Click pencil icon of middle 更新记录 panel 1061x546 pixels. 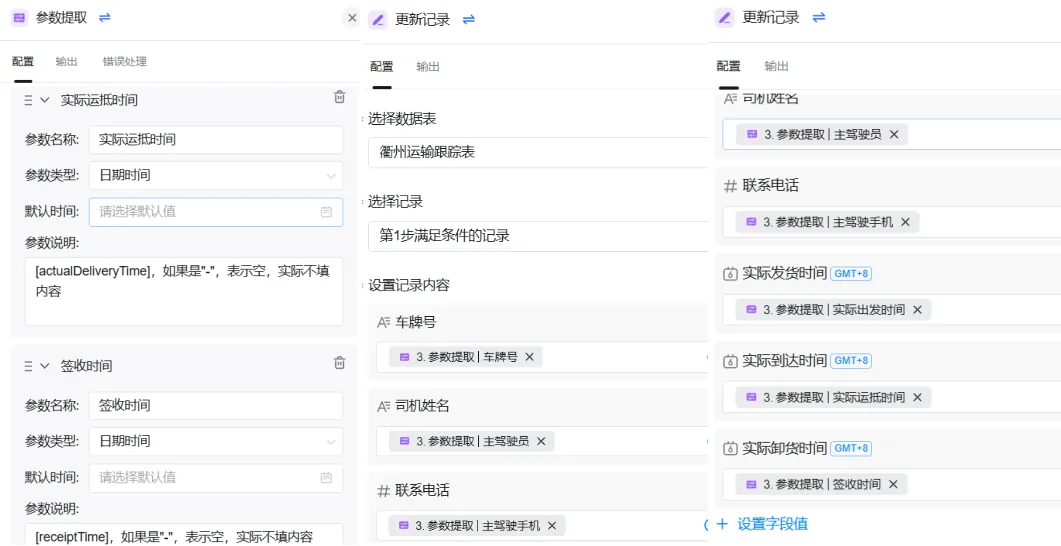(378, 20)
